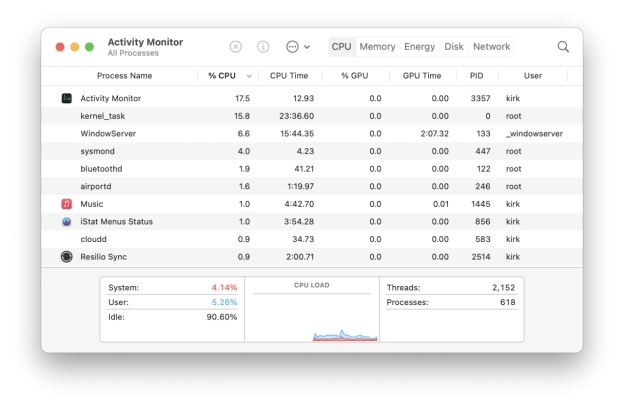
Task: Switch to the Energy tab
Action: (419, 47)
